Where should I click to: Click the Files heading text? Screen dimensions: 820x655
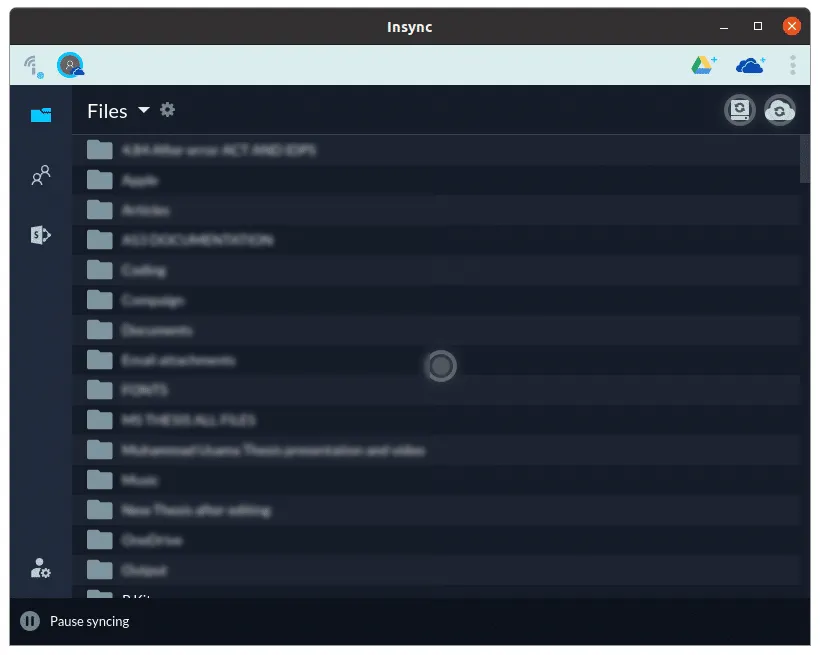point(107,111)
